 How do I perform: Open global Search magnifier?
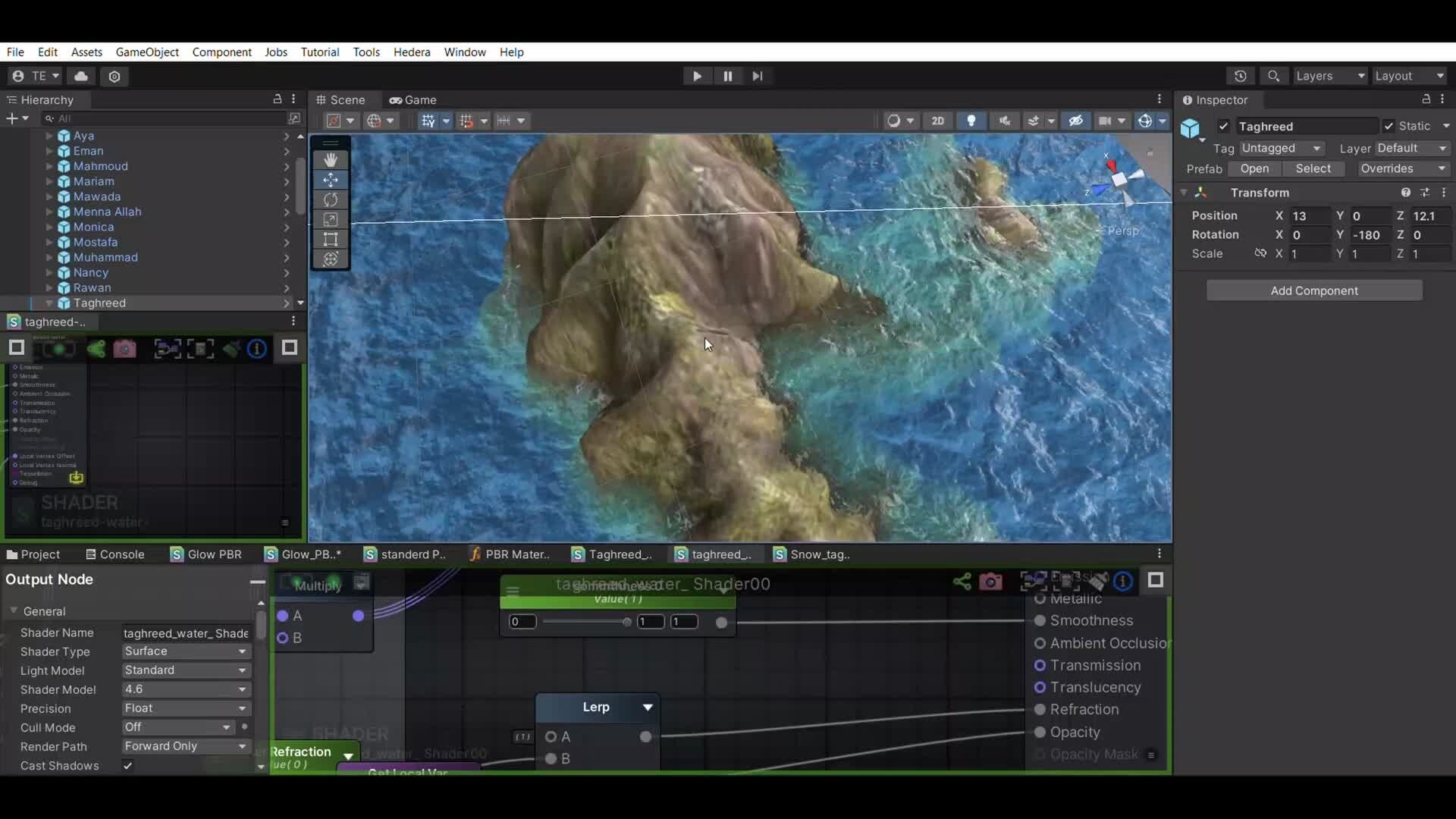pos(1274,76)
